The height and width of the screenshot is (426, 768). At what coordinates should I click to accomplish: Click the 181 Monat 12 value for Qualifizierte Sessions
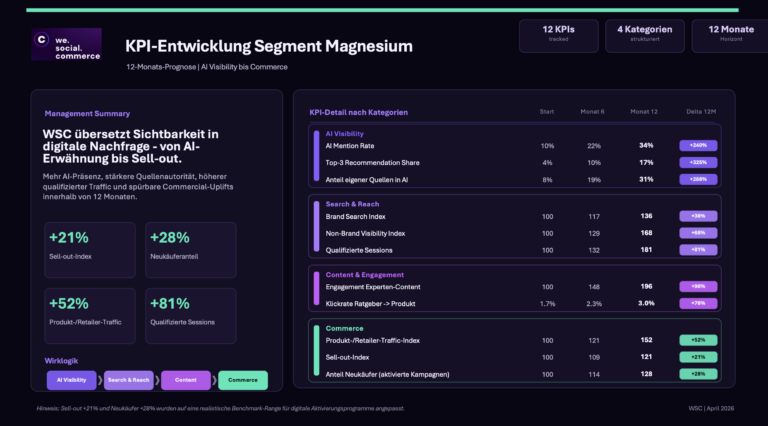pyautogui.click(x=646, y=250)
